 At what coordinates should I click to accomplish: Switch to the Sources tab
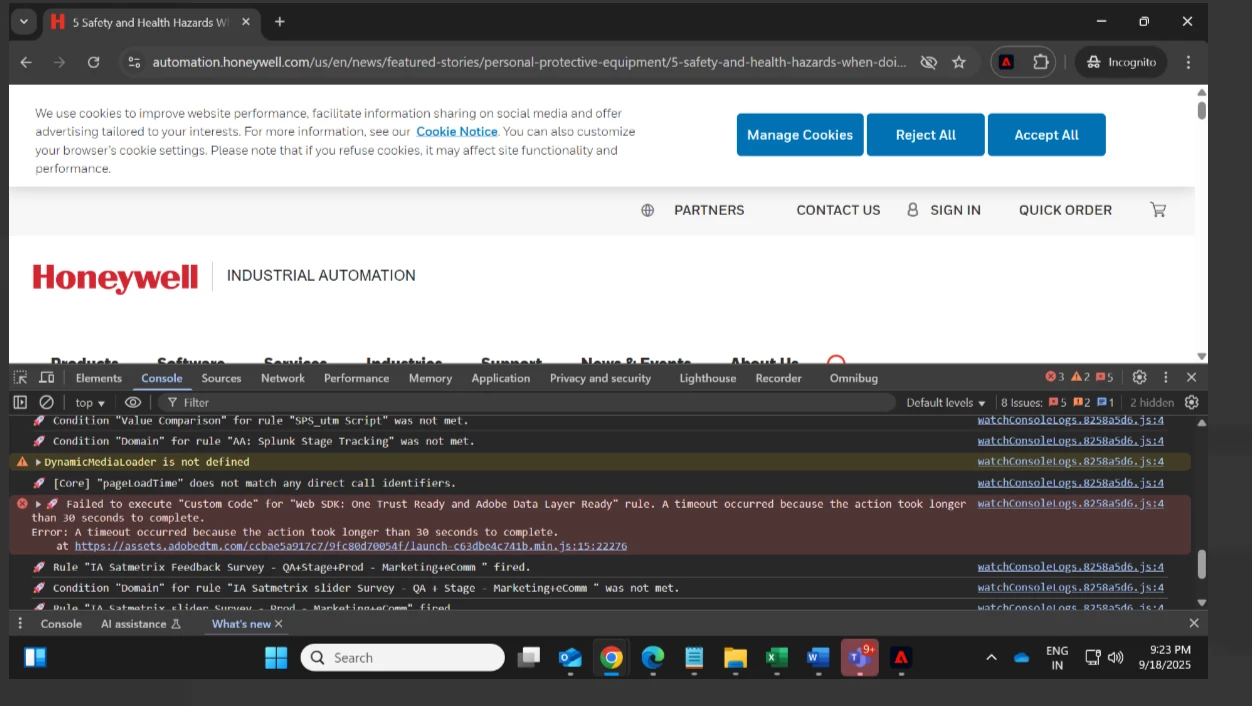click(x=221, y=378)
